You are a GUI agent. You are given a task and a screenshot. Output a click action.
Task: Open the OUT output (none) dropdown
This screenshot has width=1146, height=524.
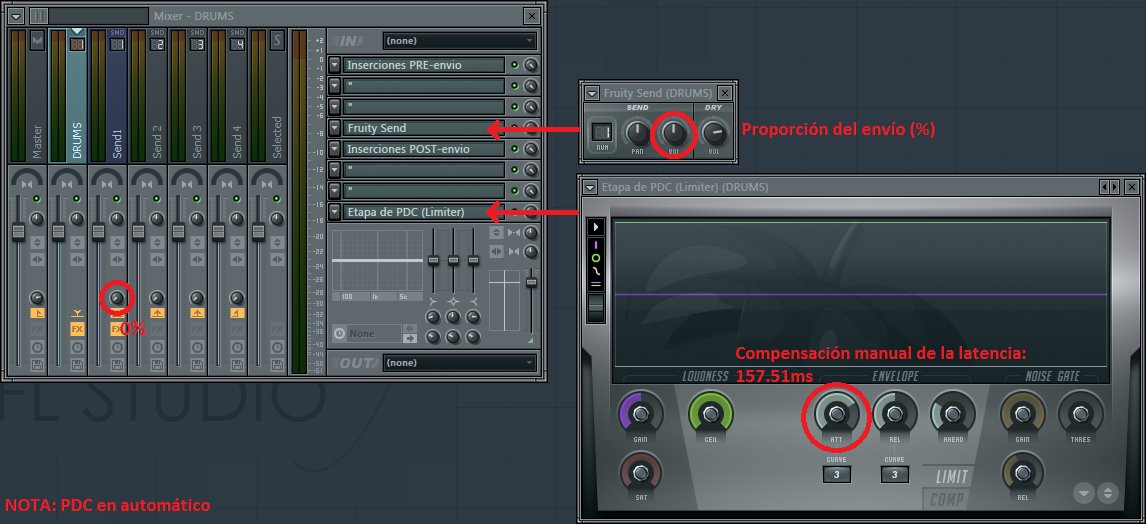point(460,362)
